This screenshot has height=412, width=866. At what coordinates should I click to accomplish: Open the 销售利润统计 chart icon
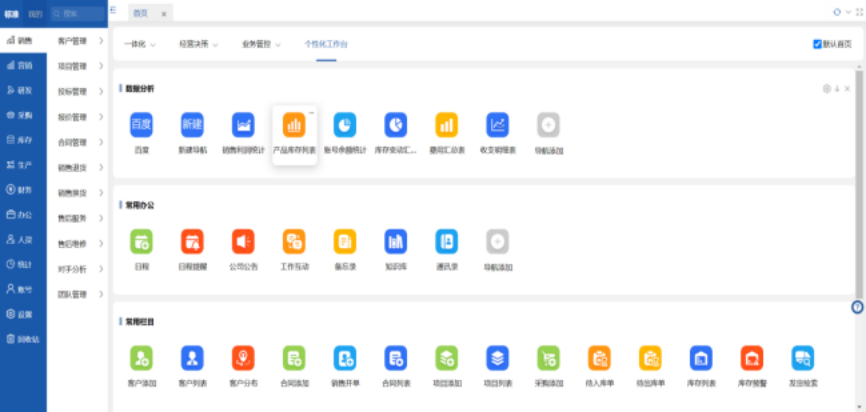(243, 125)
